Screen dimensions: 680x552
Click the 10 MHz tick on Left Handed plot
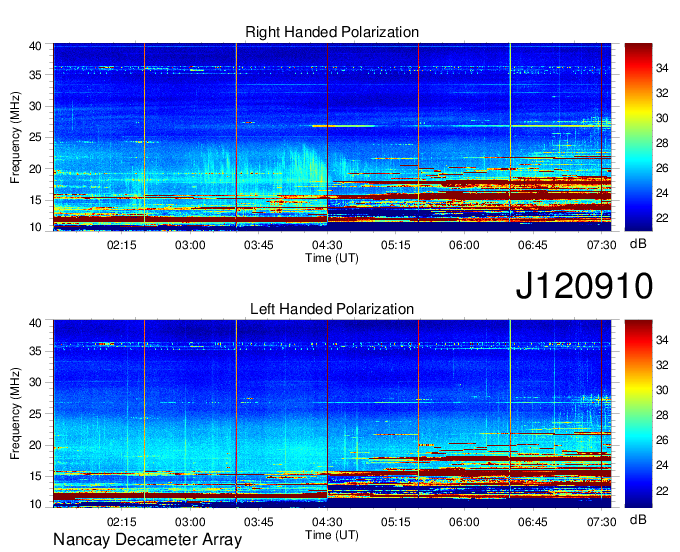(x=35, y=504)
